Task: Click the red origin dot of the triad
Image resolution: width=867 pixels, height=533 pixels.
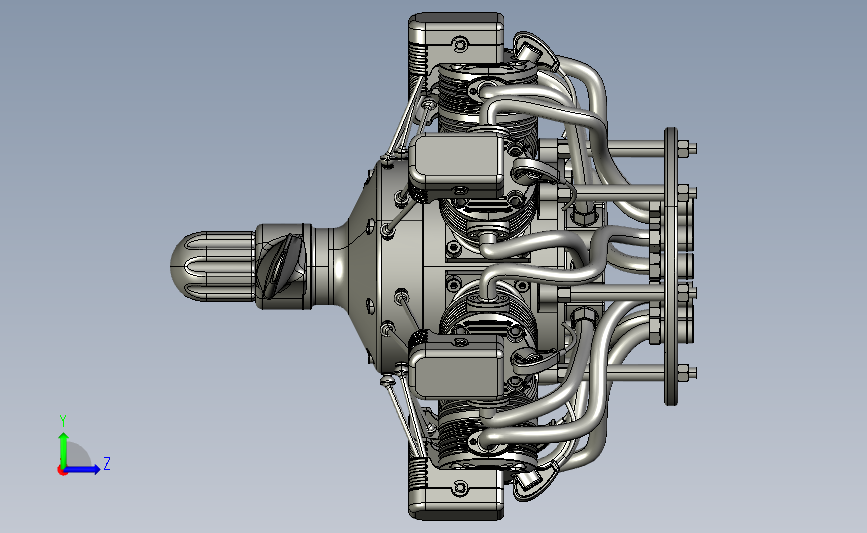Action: pos(62,470)
